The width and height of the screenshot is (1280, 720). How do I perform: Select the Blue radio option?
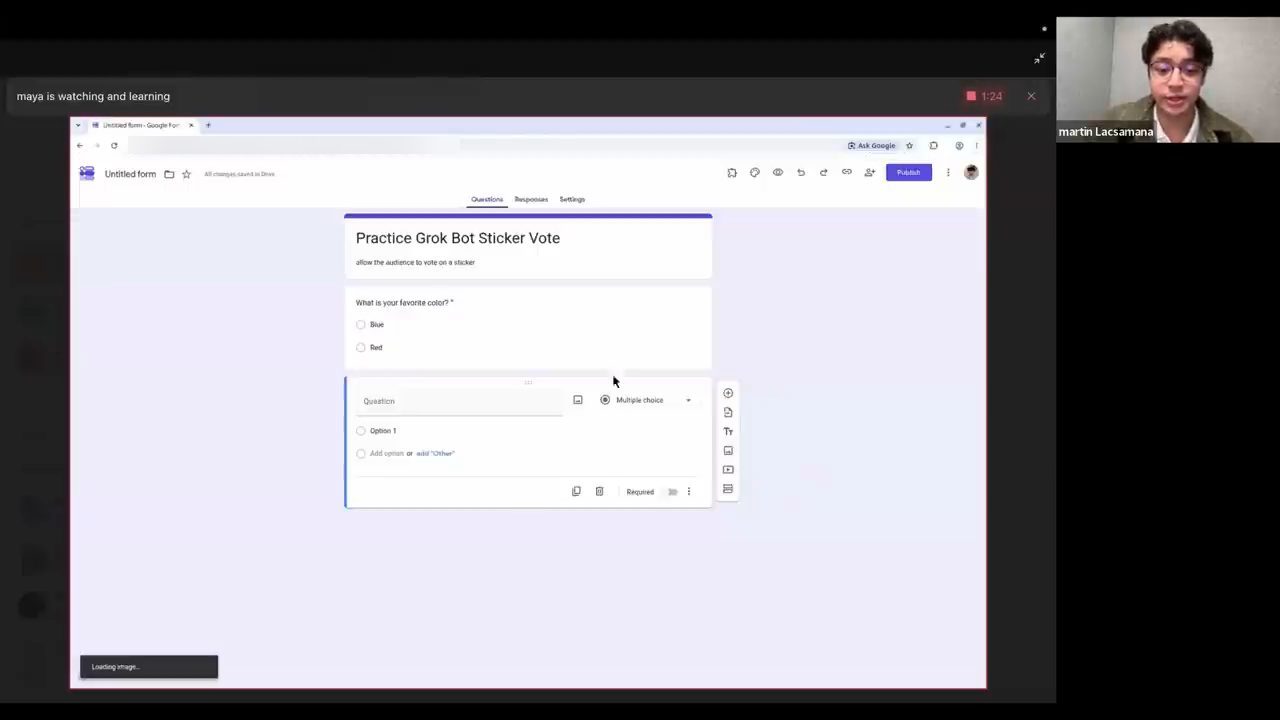click(361, 324)
